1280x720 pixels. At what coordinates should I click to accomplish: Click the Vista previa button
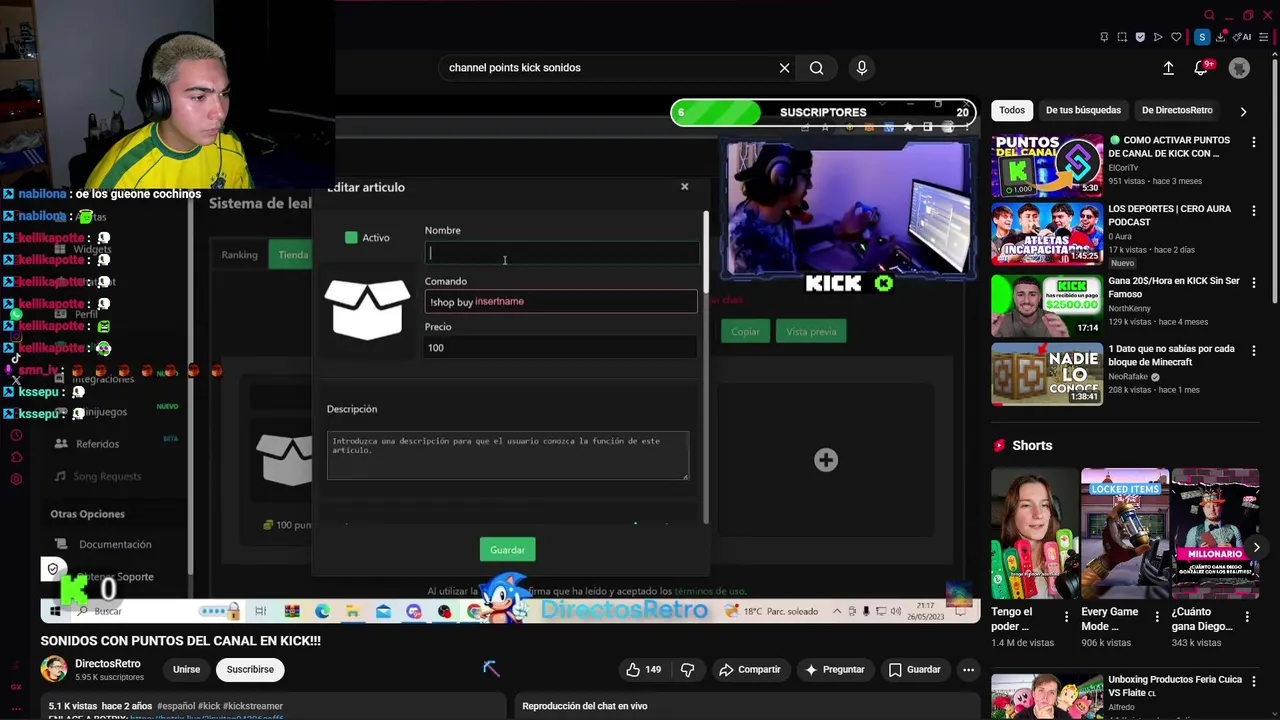click(811, 331)
